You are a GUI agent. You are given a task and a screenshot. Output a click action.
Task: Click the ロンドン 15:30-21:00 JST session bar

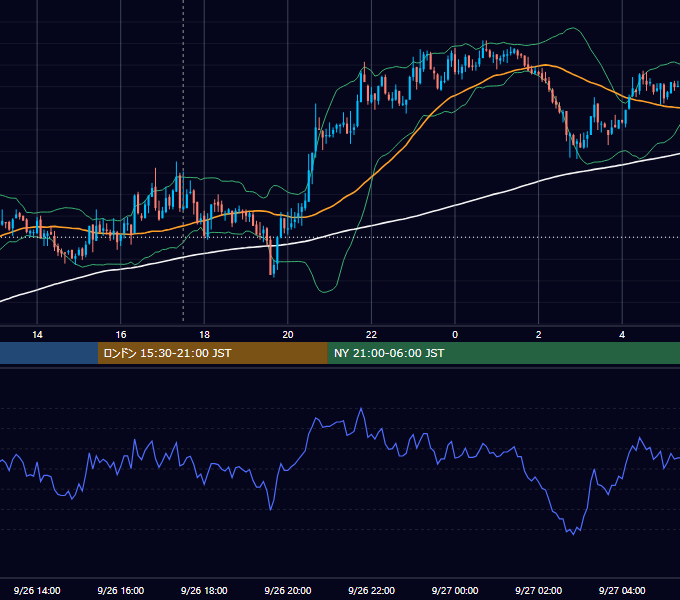(x=212, y=353)
